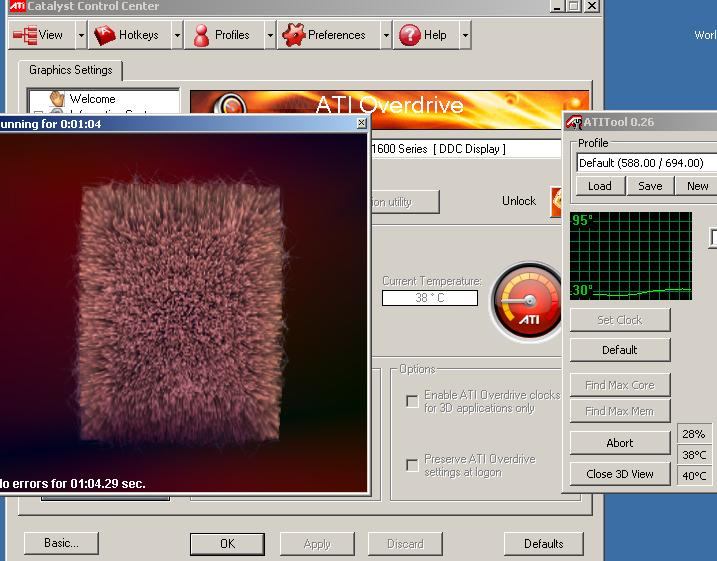Check Preserve ATI Overdrive settings at logon

(x=412, y=465)
